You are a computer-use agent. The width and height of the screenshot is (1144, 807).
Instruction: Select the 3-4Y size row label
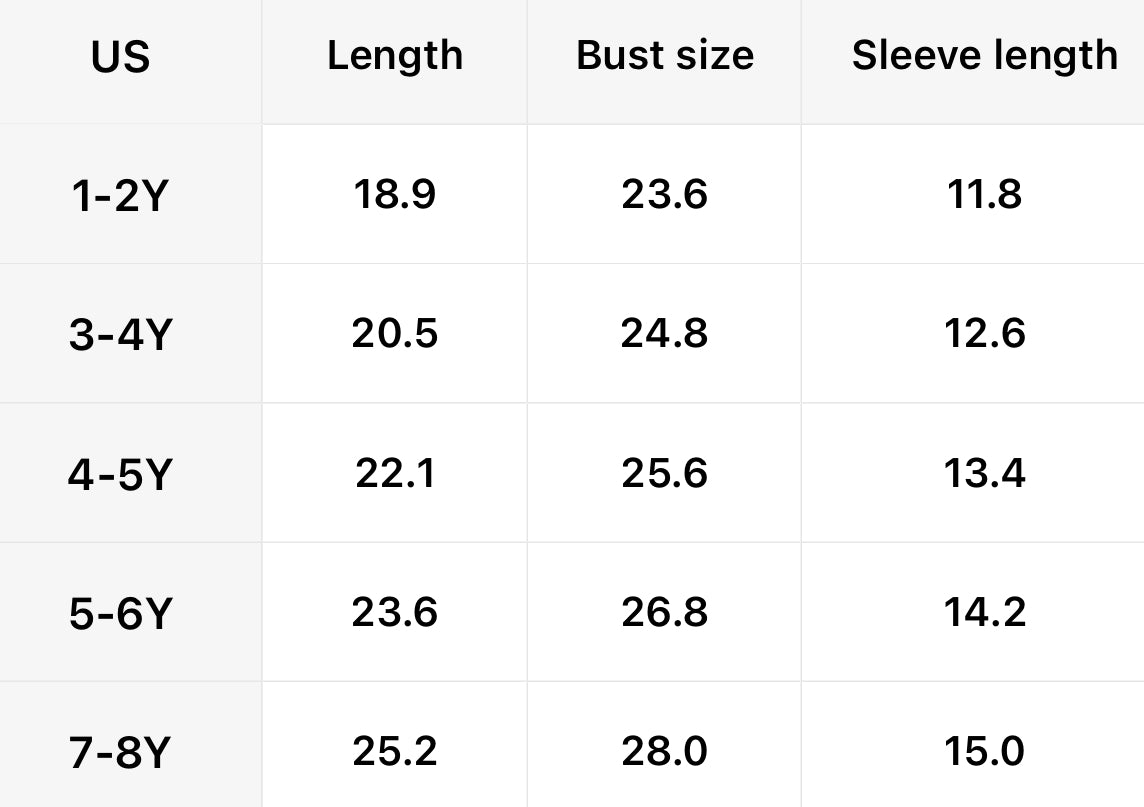pos(120,335)
